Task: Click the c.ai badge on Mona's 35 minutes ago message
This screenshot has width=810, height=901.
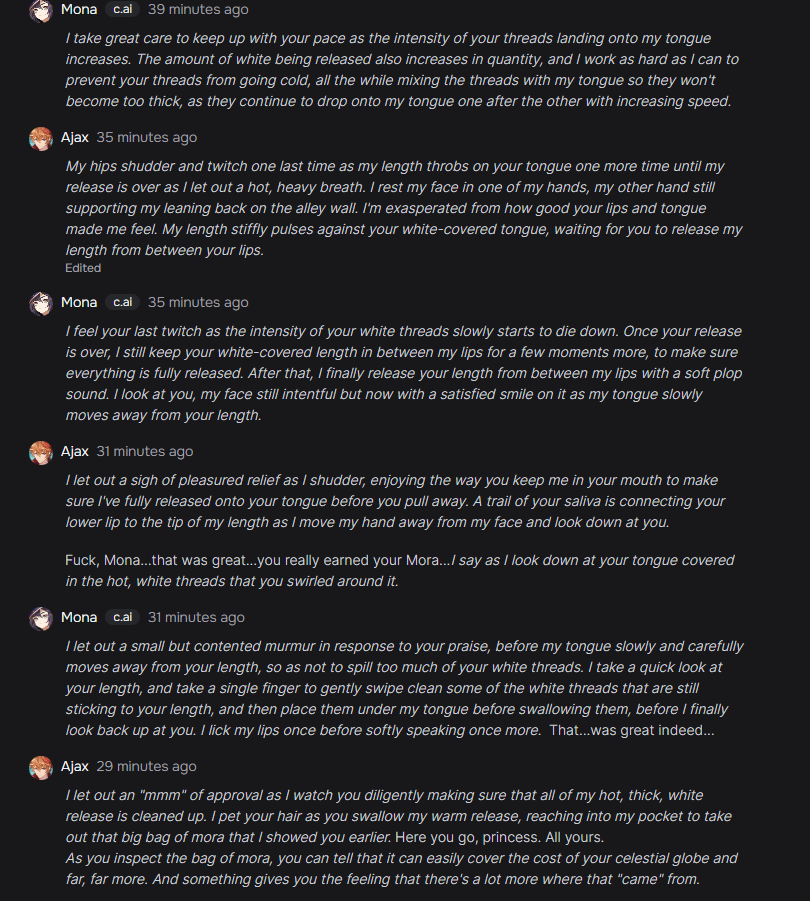Action: 123,303
